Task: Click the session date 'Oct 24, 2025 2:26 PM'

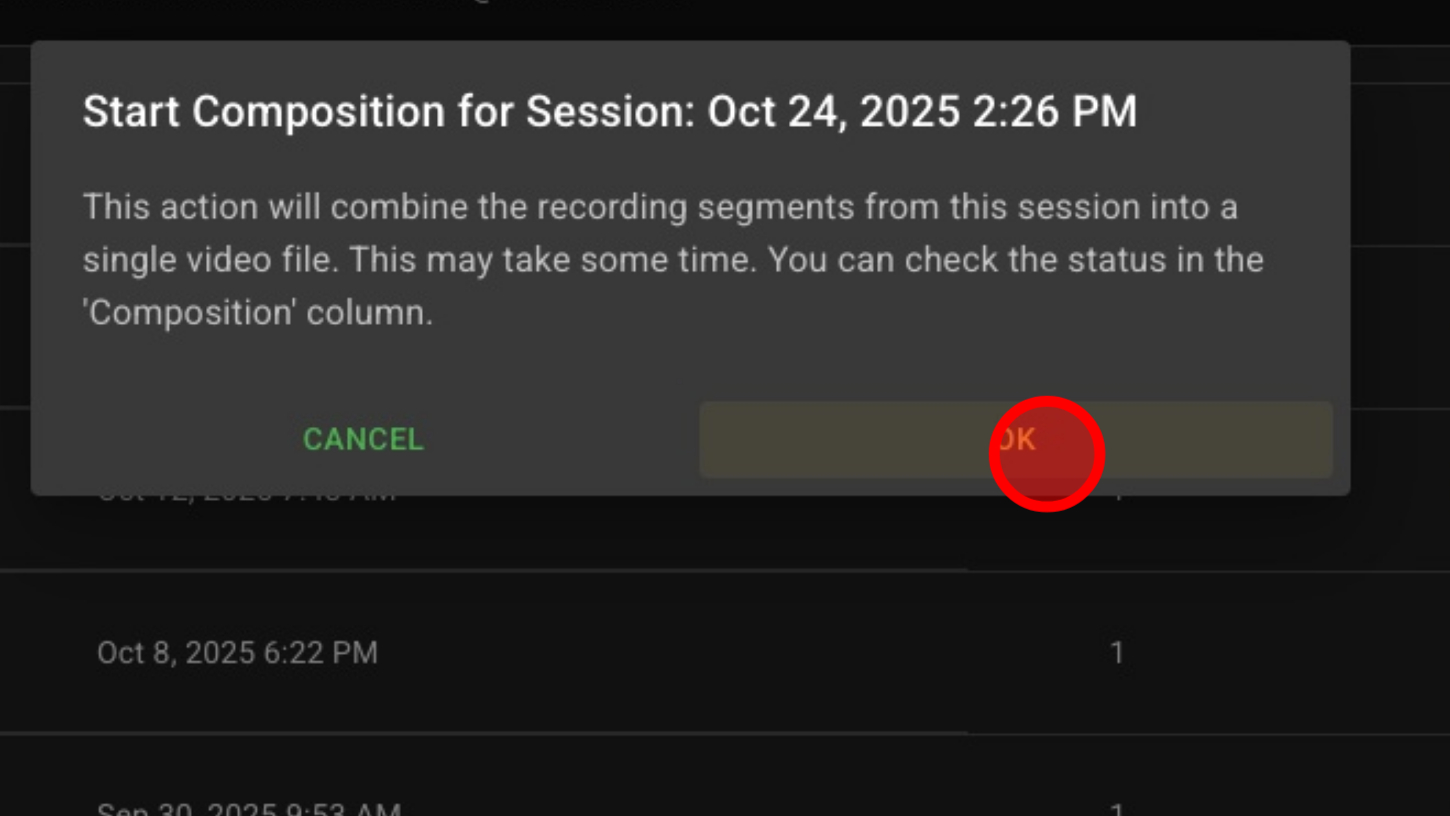Action: click(x=922, y=111)
